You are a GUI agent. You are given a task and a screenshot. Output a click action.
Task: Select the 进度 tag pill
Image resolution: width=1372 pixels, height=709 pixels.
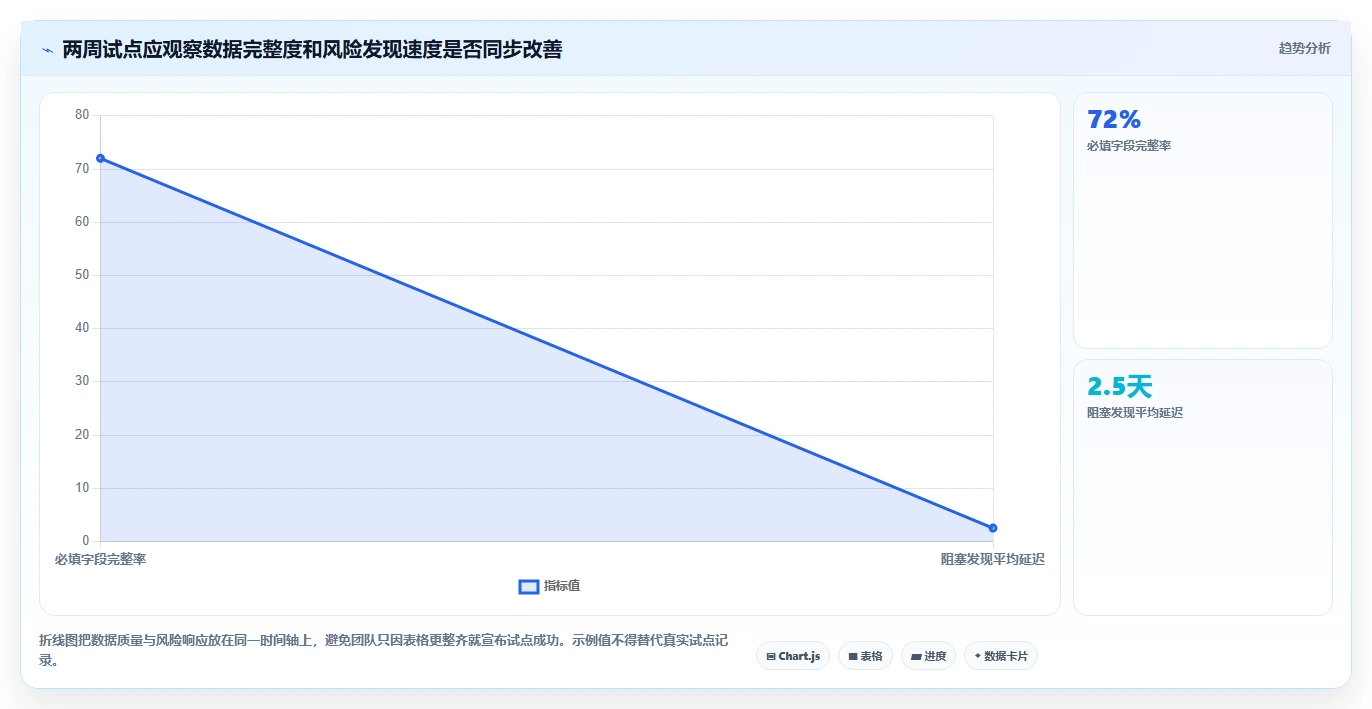point(928,656)
